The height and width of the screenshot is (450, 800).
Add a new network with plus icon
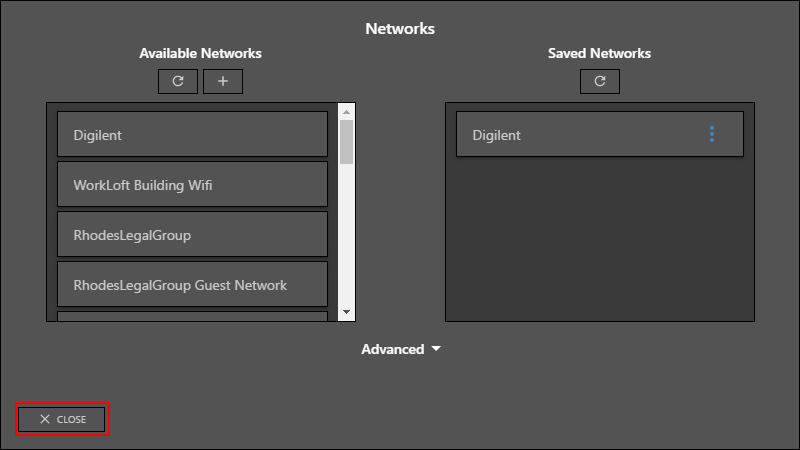click(223, 82)
